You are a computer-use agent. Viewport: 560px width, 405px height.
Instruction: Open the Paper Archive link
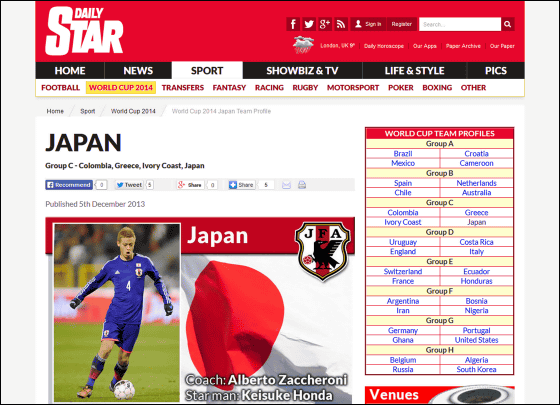tap(463, 46)
